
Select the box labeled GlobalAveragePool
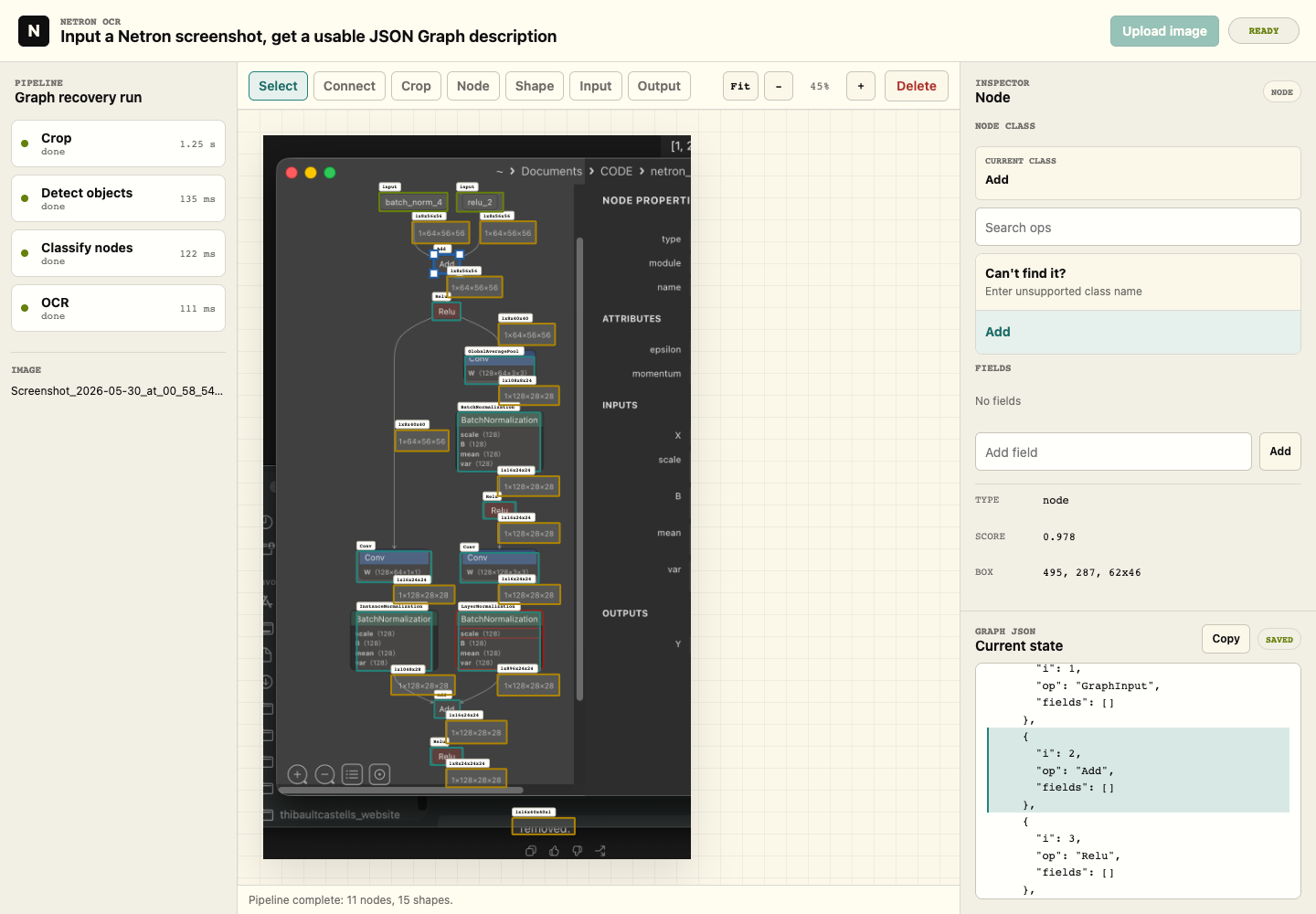pos(500,369)
